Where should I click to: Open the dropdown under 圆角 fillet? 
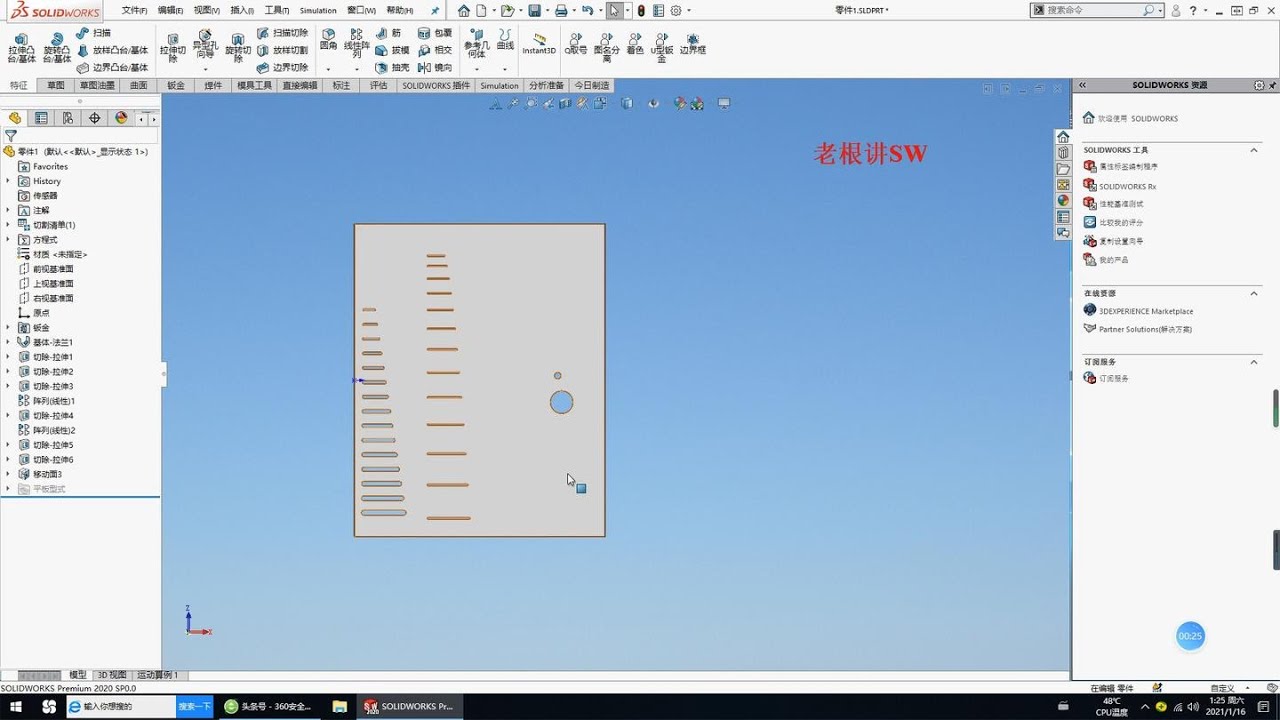pos(328,69)
